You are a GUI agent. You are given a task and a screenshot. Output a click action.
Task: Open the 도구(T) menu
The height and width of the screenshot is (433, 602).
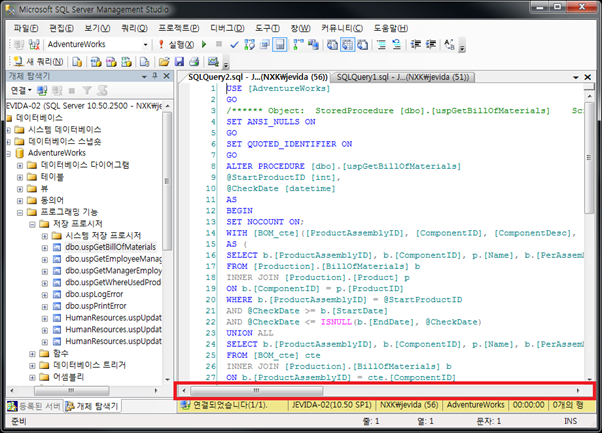click(x=268, y=28)
